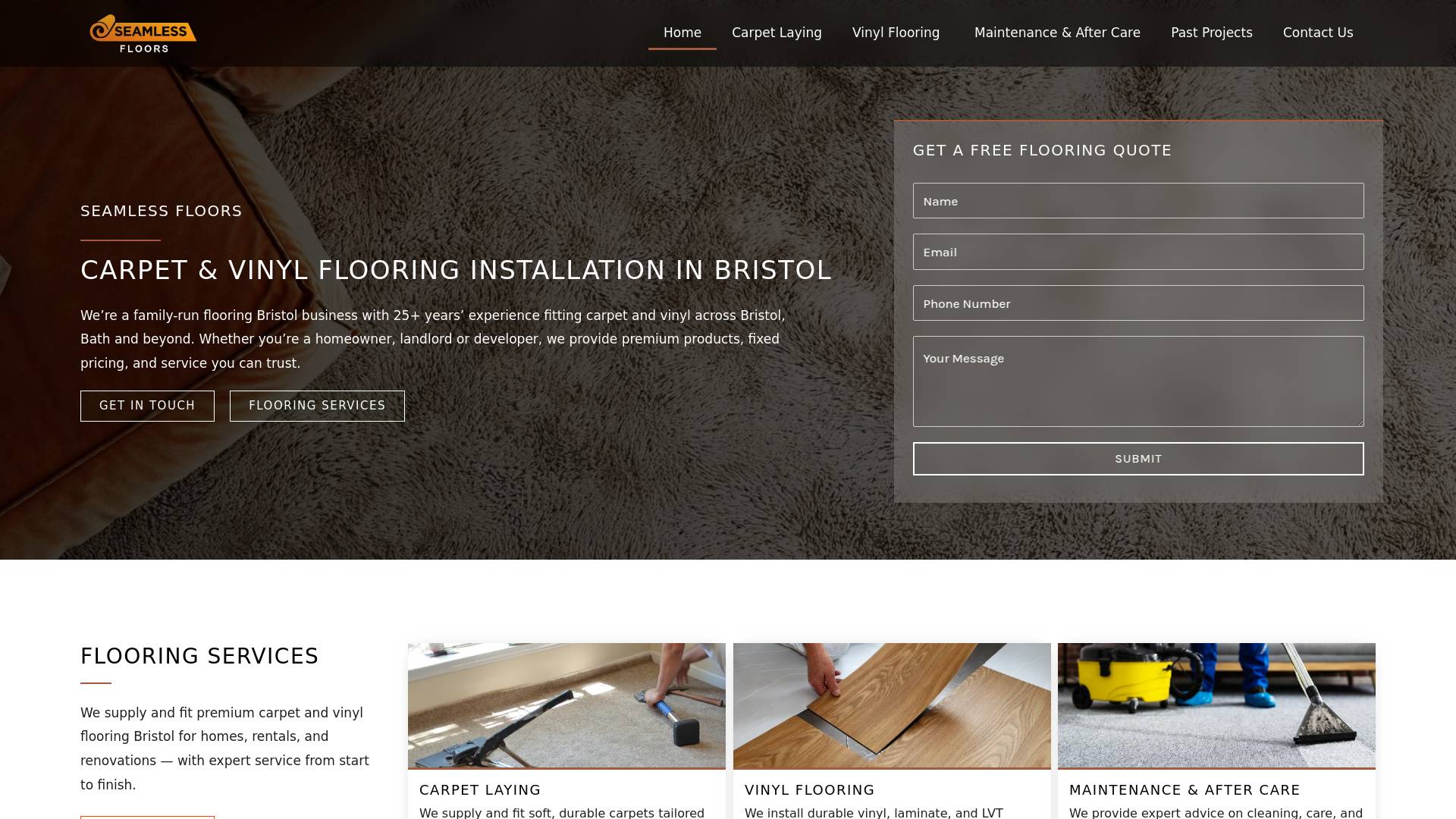Go to Carpet Laying page
The width and height of the screenshot is (1456, 819).
pos(776,33)
